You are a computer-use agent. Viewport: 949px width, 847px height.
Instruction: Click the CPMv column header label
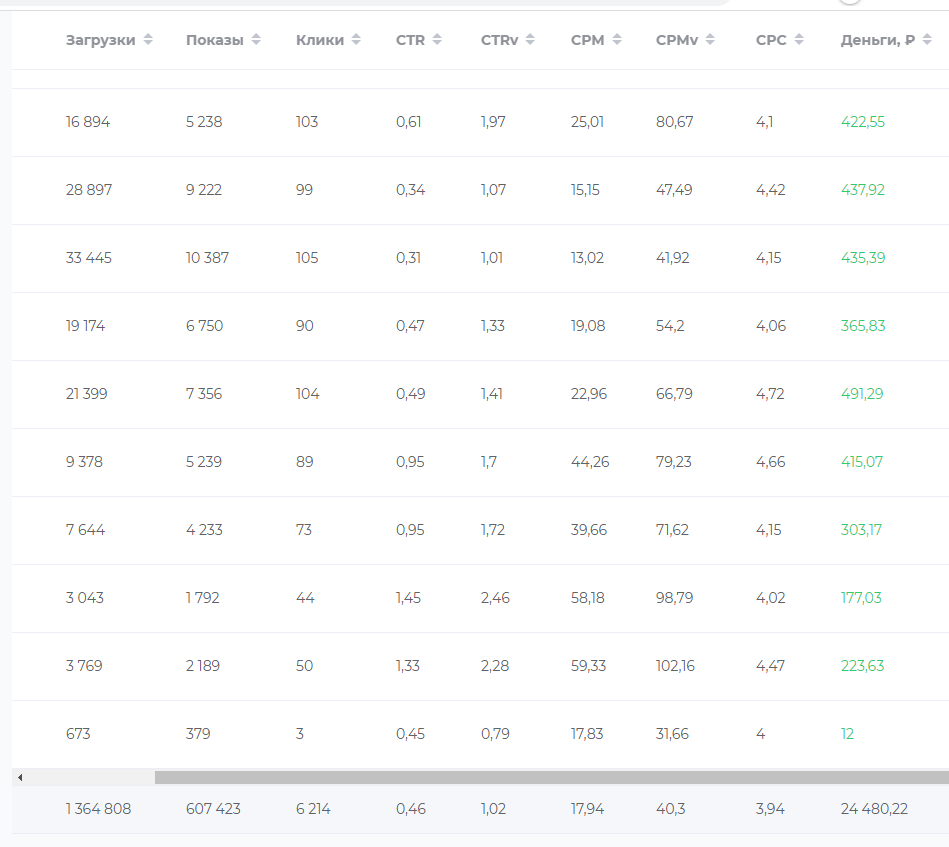point(677,40)
